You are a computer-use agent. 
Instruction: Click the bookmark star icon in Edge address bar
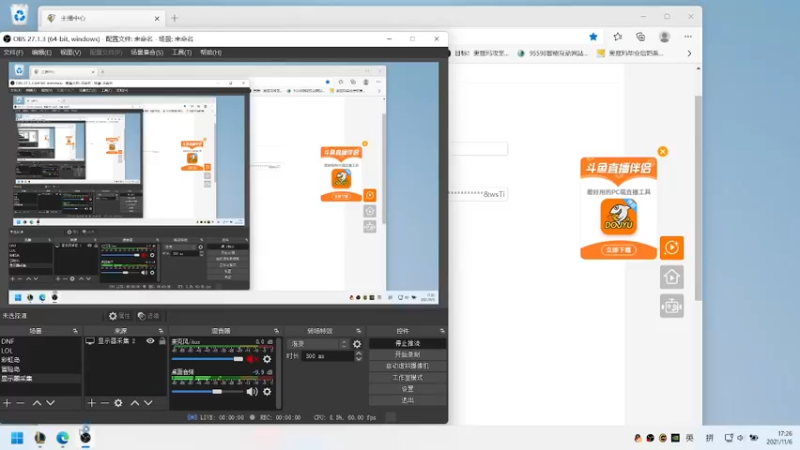(x=593, y=37)
